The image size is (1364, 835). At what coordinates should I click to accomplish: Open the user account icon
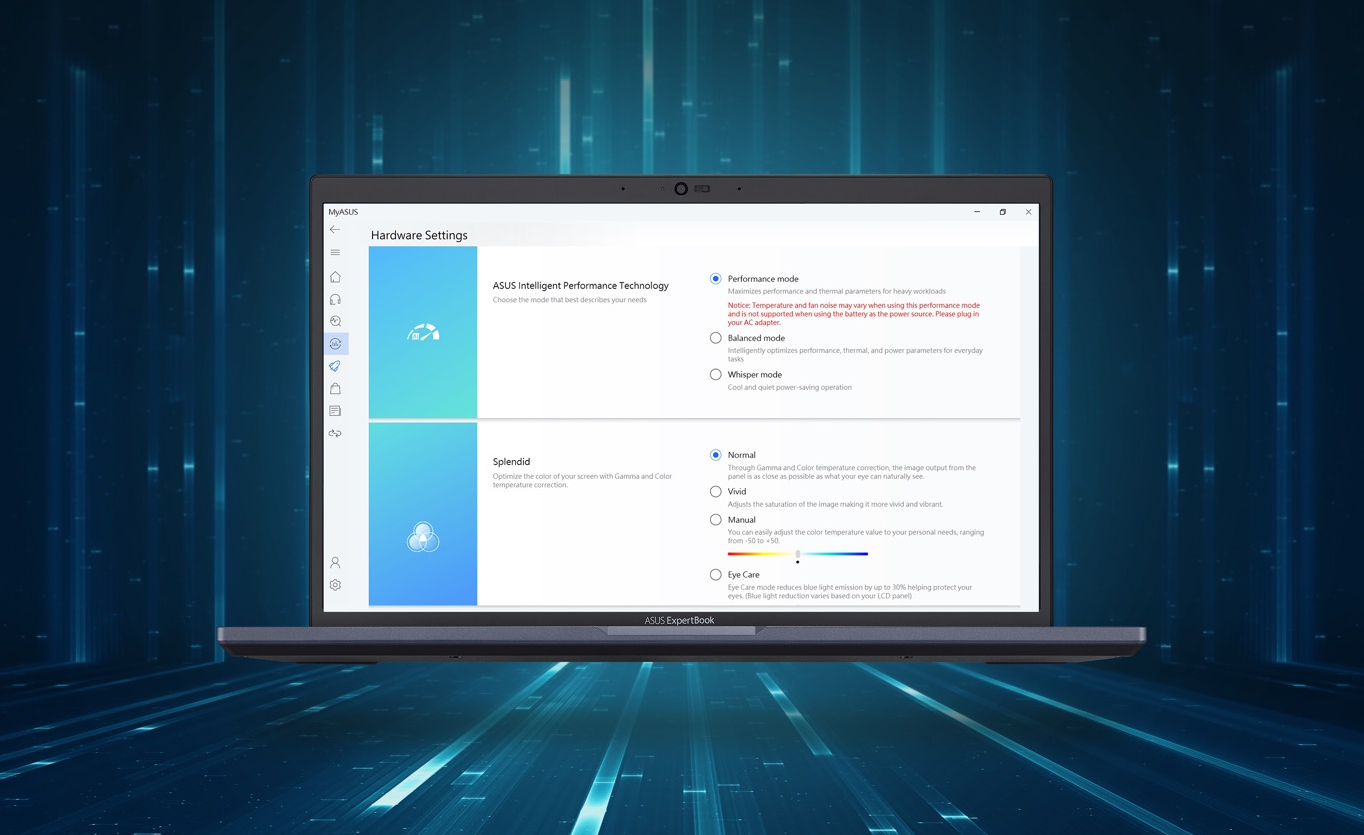[335, 563]
